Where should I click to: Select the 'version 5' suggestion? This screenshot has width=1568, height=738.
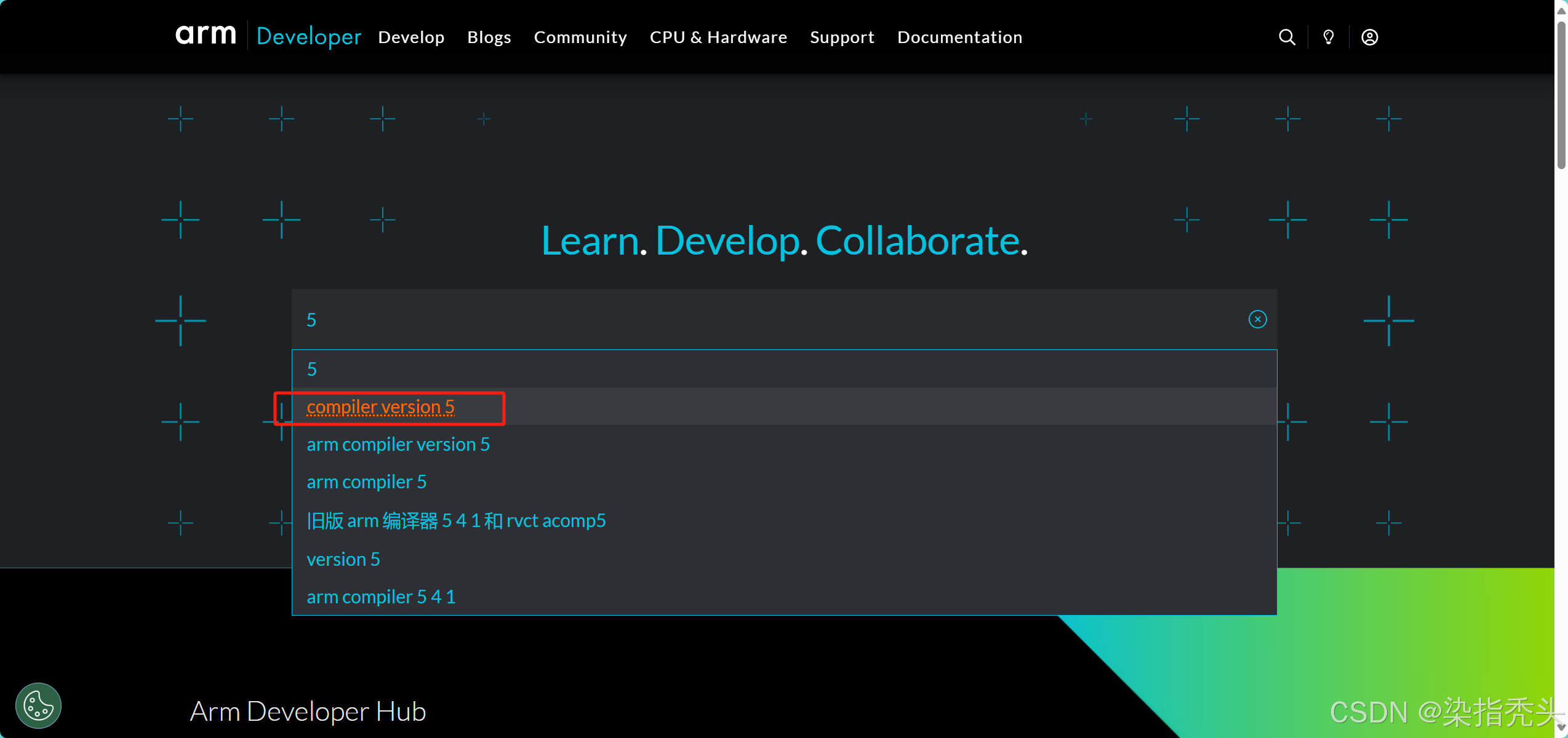(x=343, y=560)
